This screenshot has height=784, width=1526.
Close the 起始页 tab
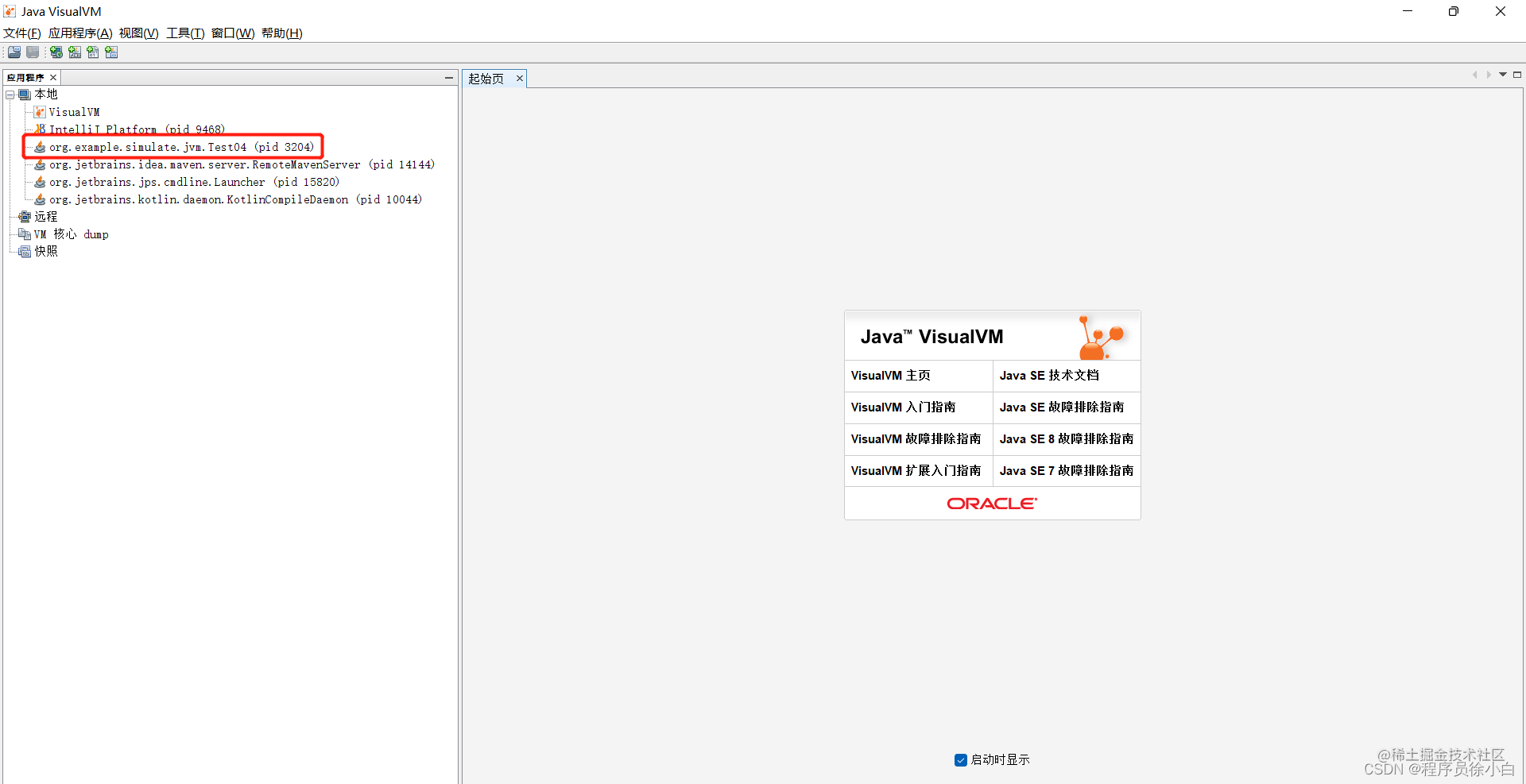tap(520, 79)
